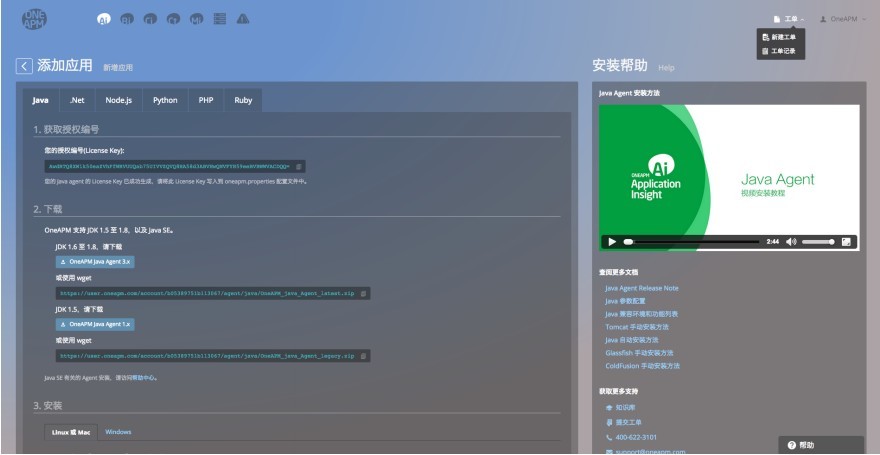Click the 新增应用 breadcrumb text
The image size is (880, 455).
coord(118,68)
